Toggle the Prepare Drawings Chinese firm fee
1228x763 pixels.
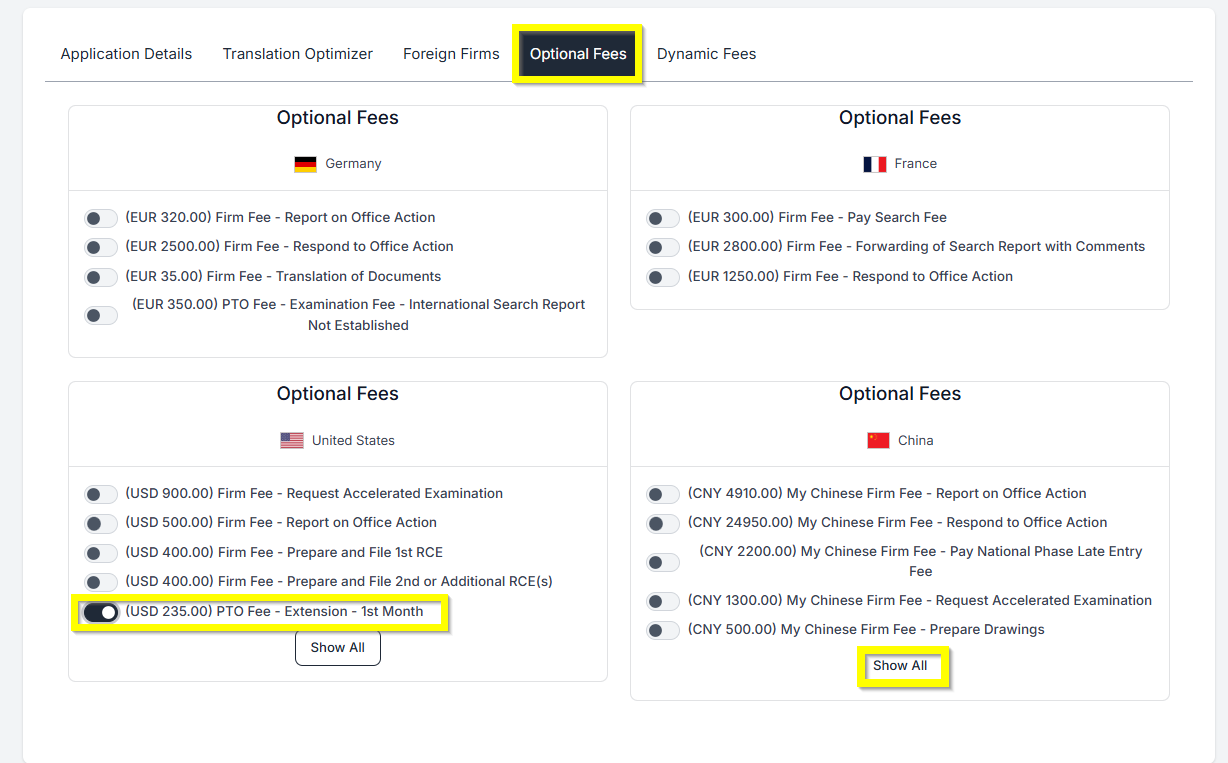click(663, 630)
